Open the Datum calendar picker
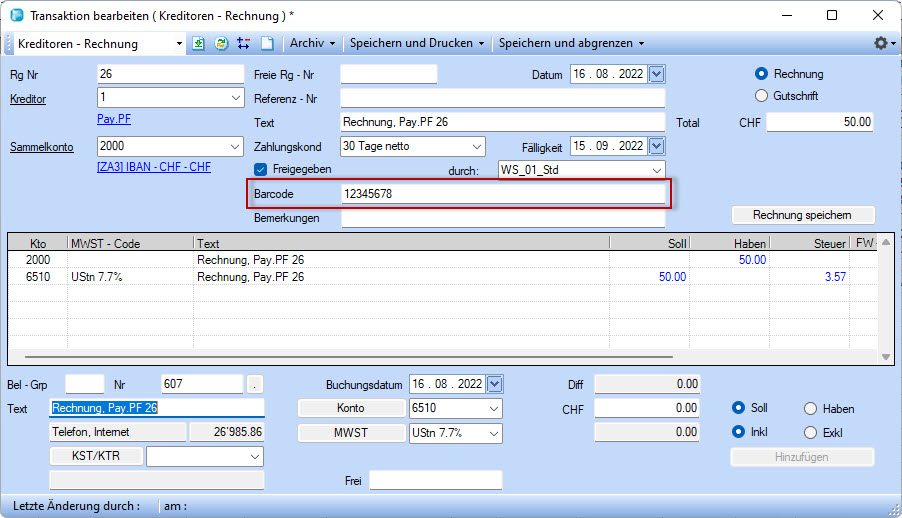 point(657,74)
